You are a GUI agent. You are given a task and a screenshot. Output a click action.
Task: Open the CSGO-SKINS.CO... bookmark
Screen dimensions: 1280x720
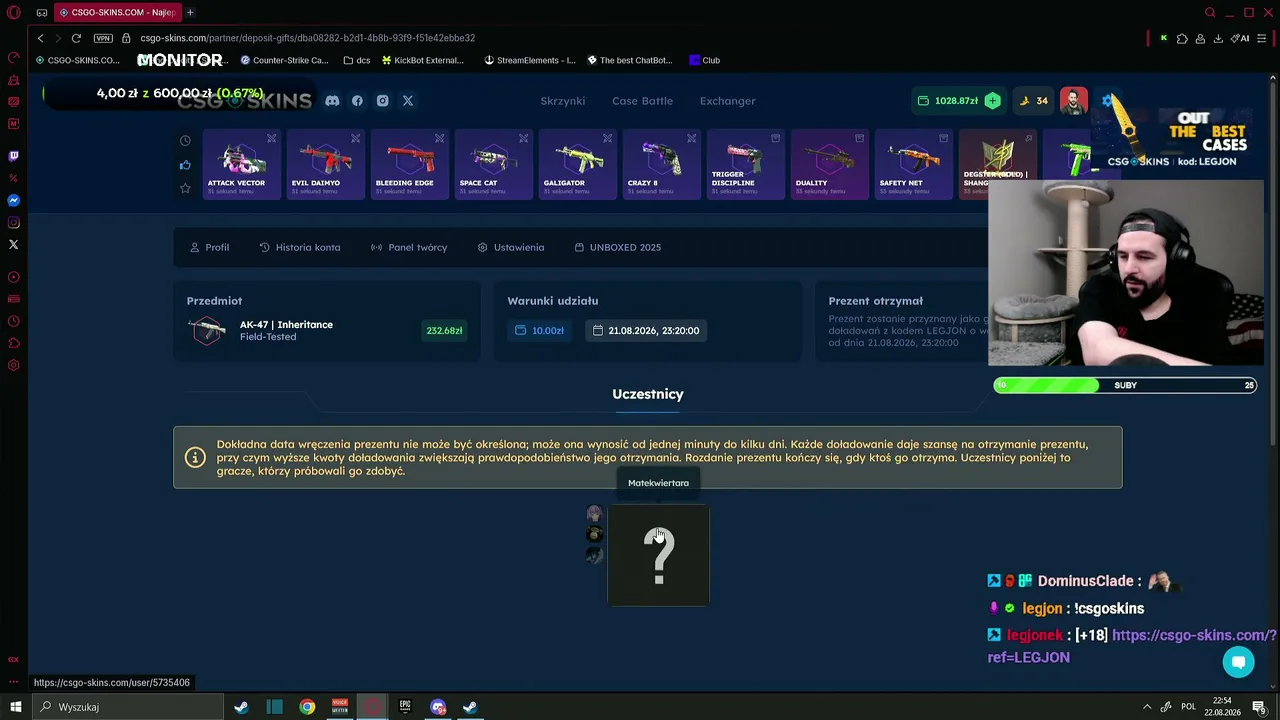coord(77,60)
